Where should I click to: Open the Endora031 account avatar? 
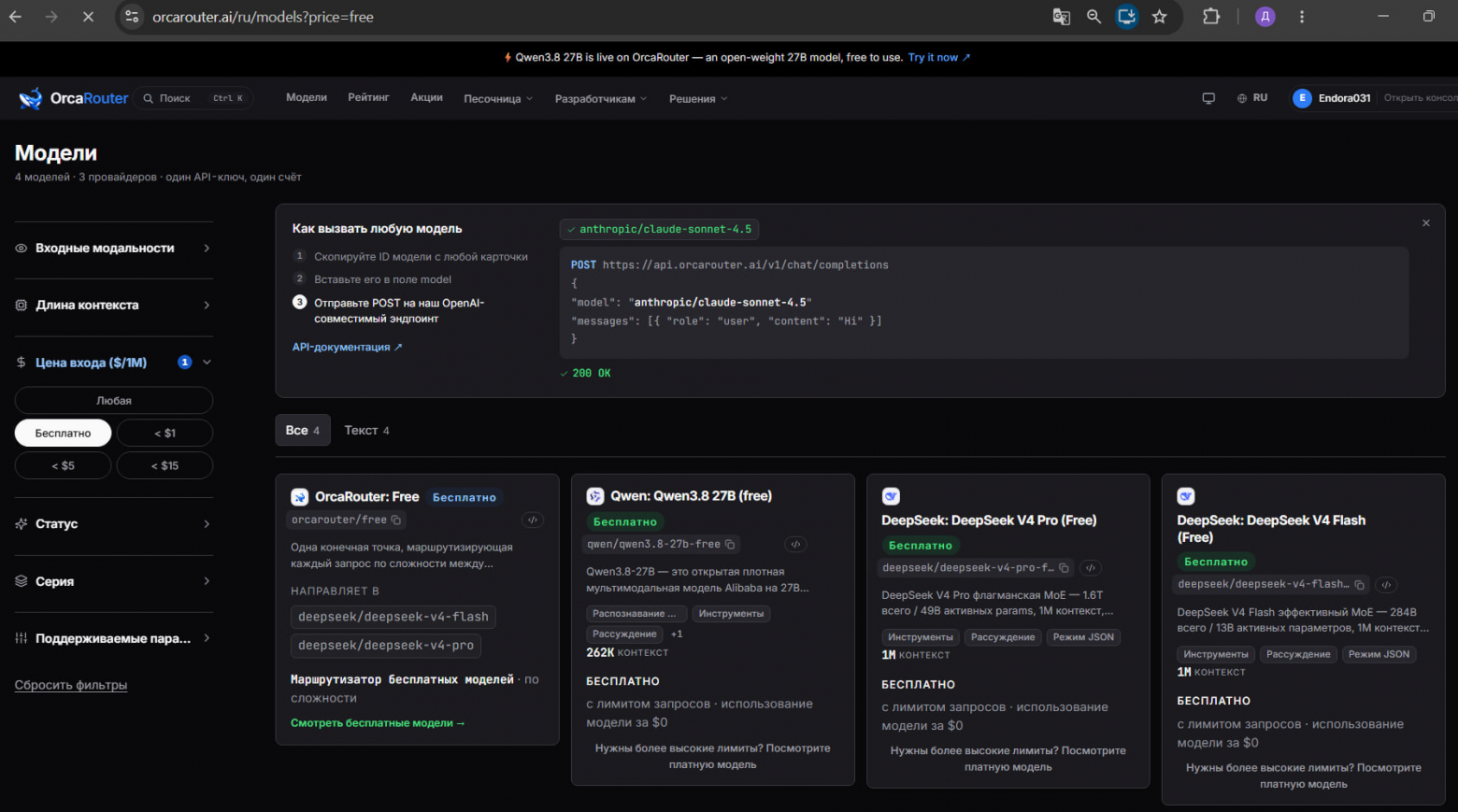[1302, 98]
